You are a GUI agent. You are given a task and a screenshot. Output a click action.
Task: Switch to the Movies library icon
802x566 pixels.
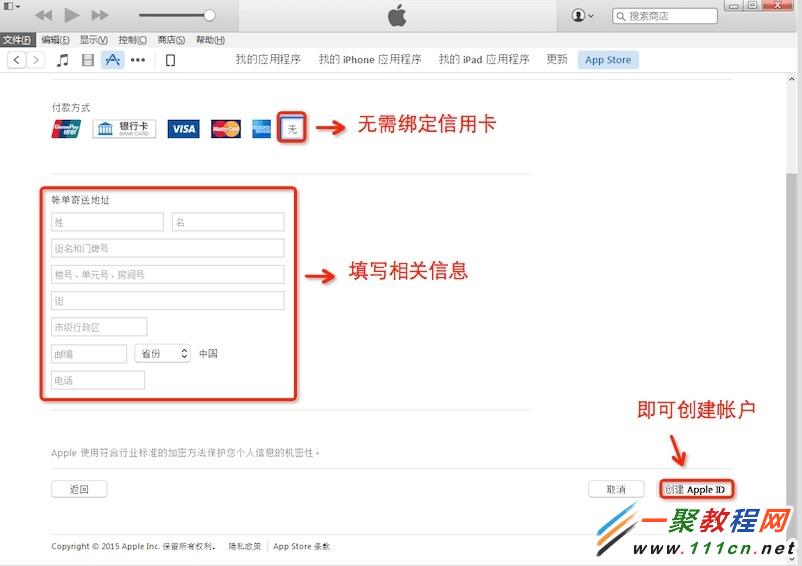[x=88, y=60]
